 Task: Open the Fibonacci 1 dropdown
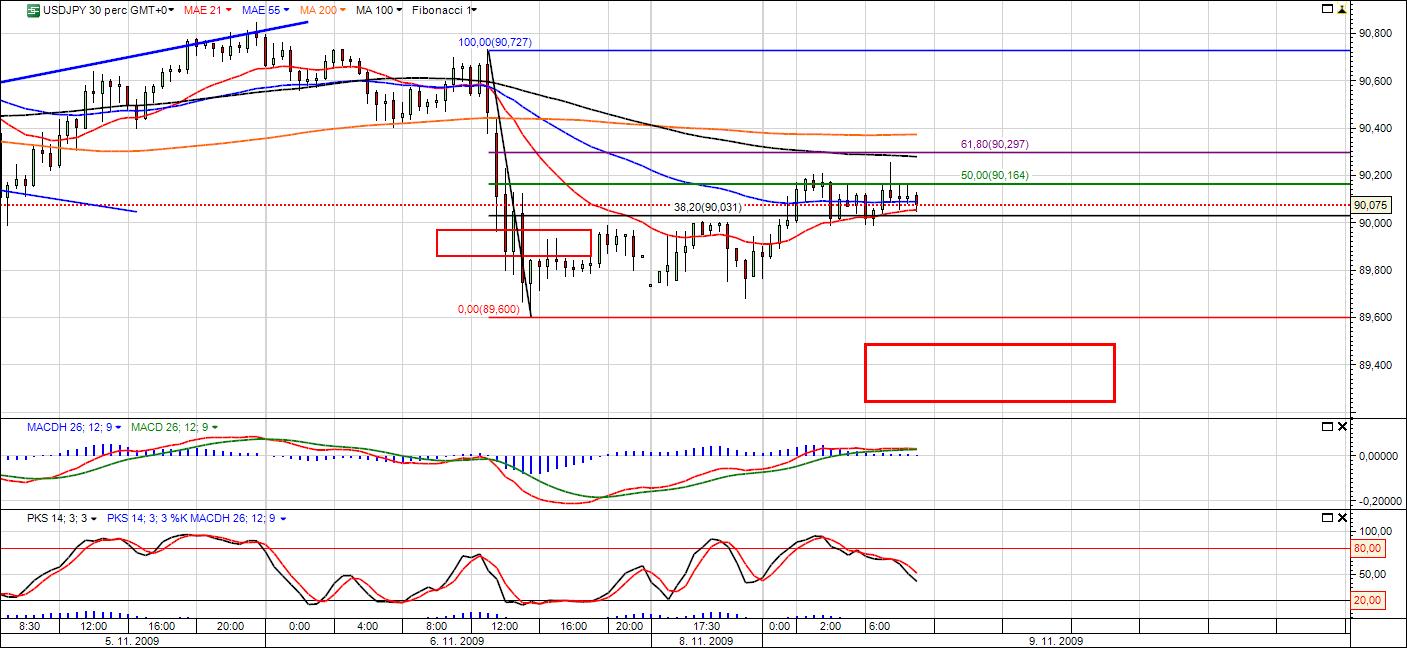(473, 10)
